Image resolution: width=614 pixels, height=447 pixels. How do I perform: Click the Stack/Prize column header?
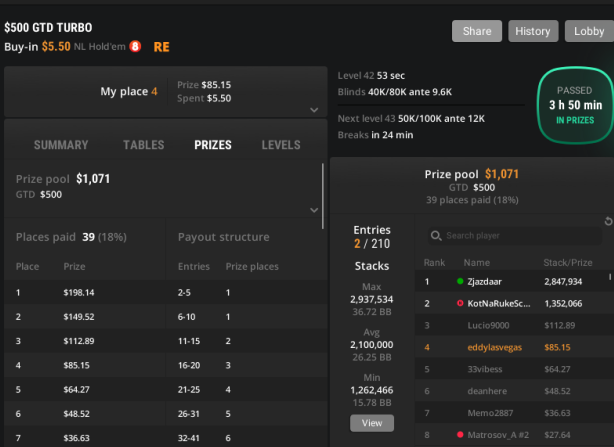[x=568, y=263]
